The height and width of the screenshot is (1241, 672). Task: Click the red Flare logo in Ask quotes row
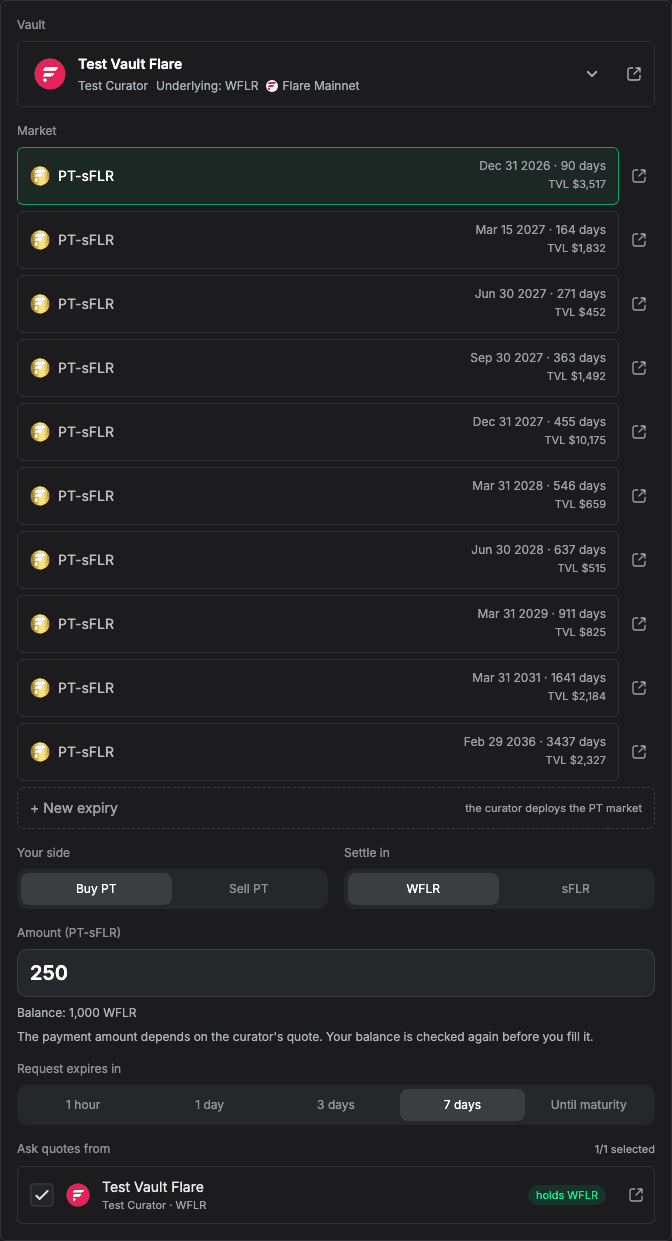pos(78,1195)
